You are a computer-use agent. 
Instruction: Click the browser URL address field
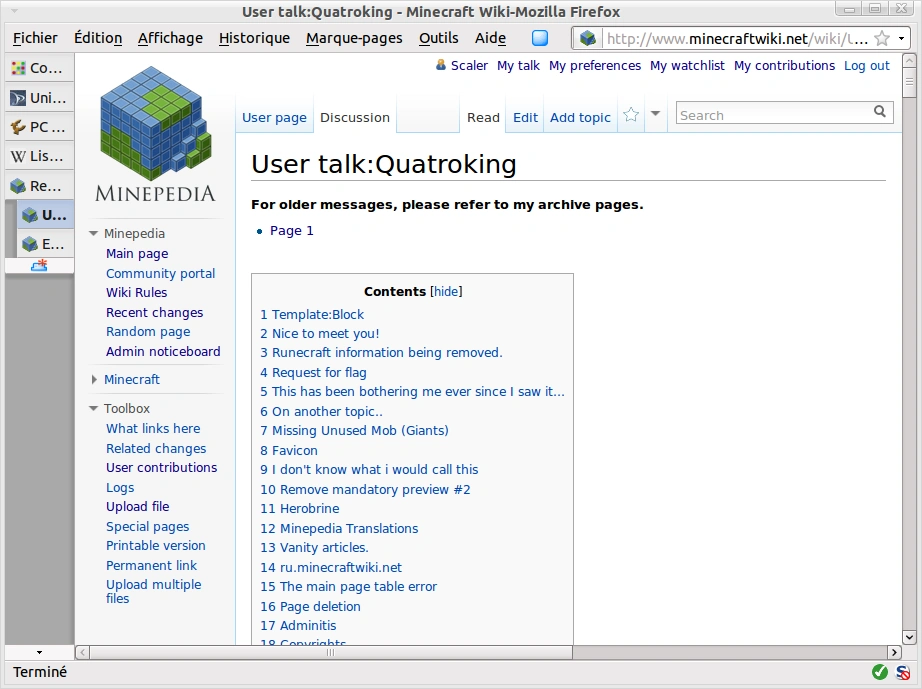tap(736, 39)
